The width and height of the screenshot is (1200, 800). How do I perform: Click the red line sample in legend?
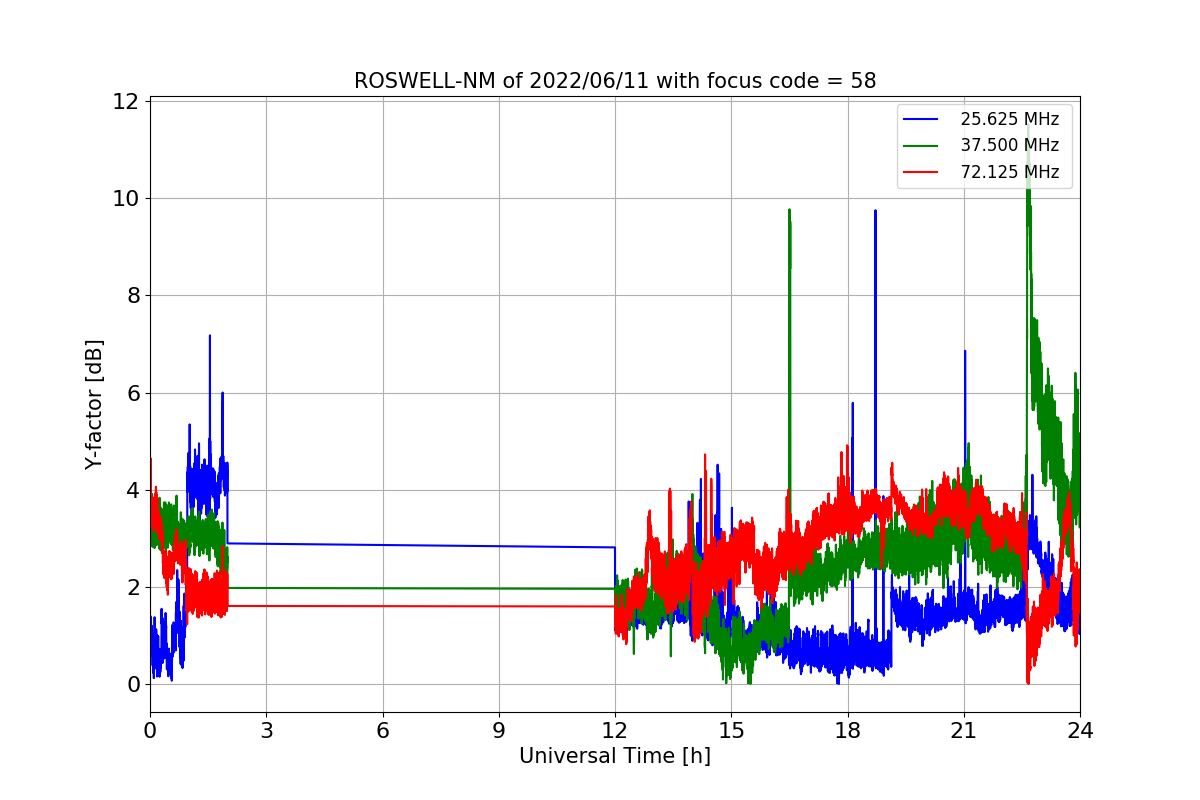point(921,172)
